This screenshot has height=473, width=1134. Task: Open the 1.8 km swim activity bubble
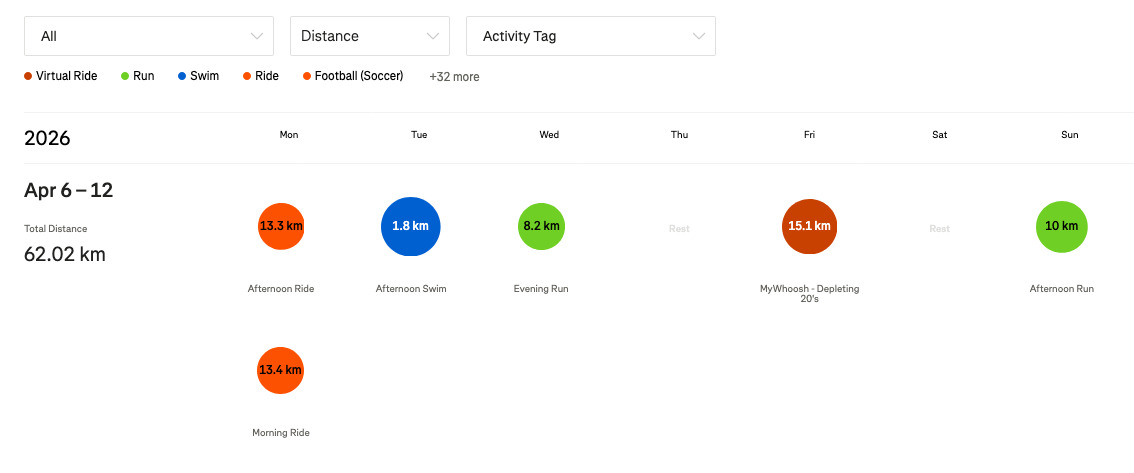[410, 226]
